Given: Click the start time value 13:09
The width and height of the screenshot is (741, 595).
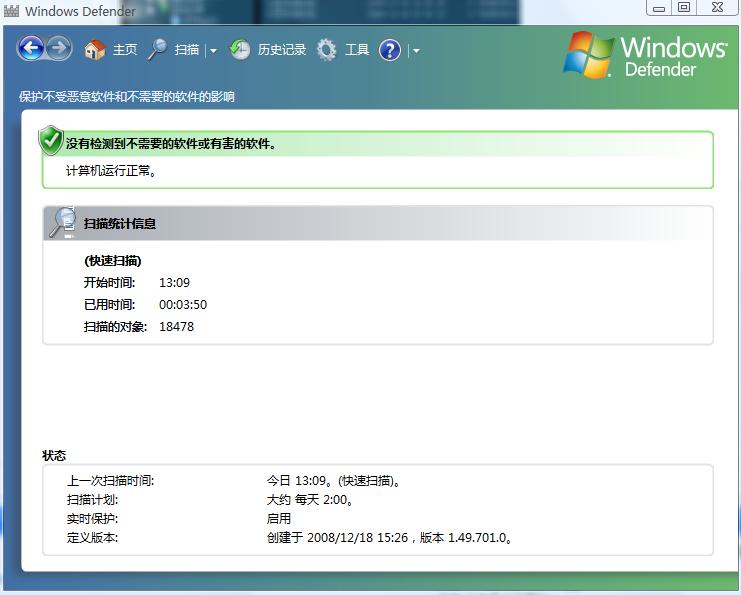Looking at the screenshot, I should pos(174,283).
